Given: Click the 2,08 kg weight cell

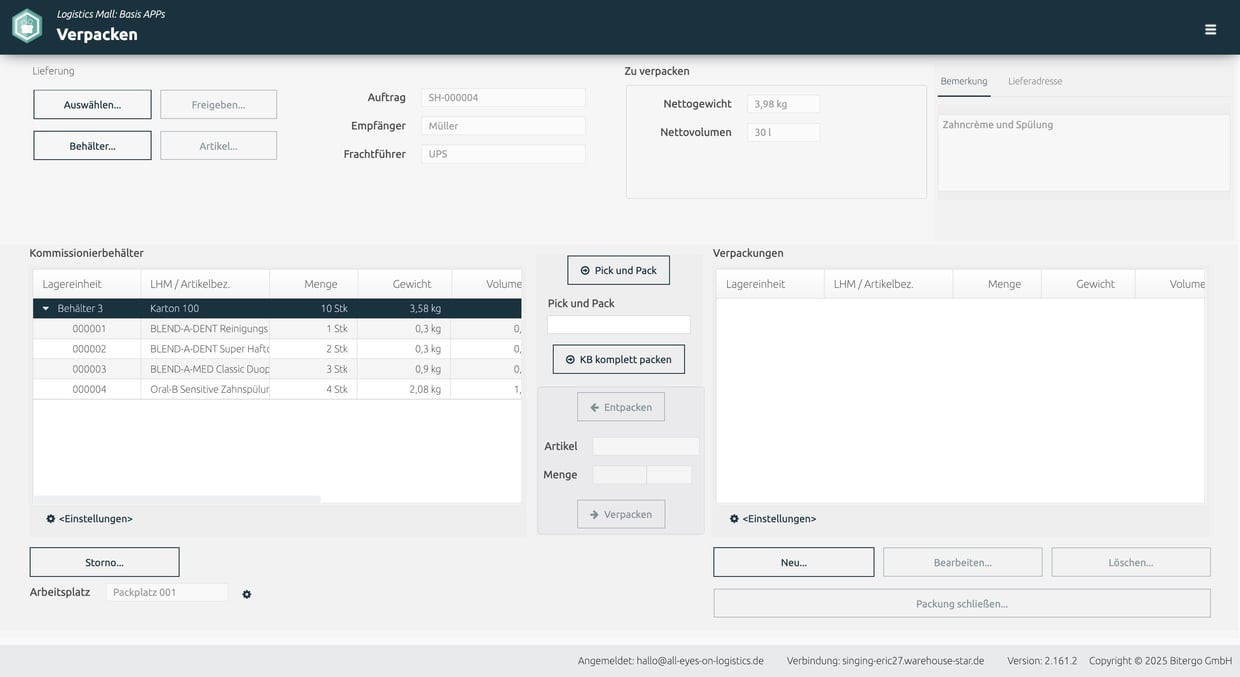Looking at the screenshot, I should point(404,389).
